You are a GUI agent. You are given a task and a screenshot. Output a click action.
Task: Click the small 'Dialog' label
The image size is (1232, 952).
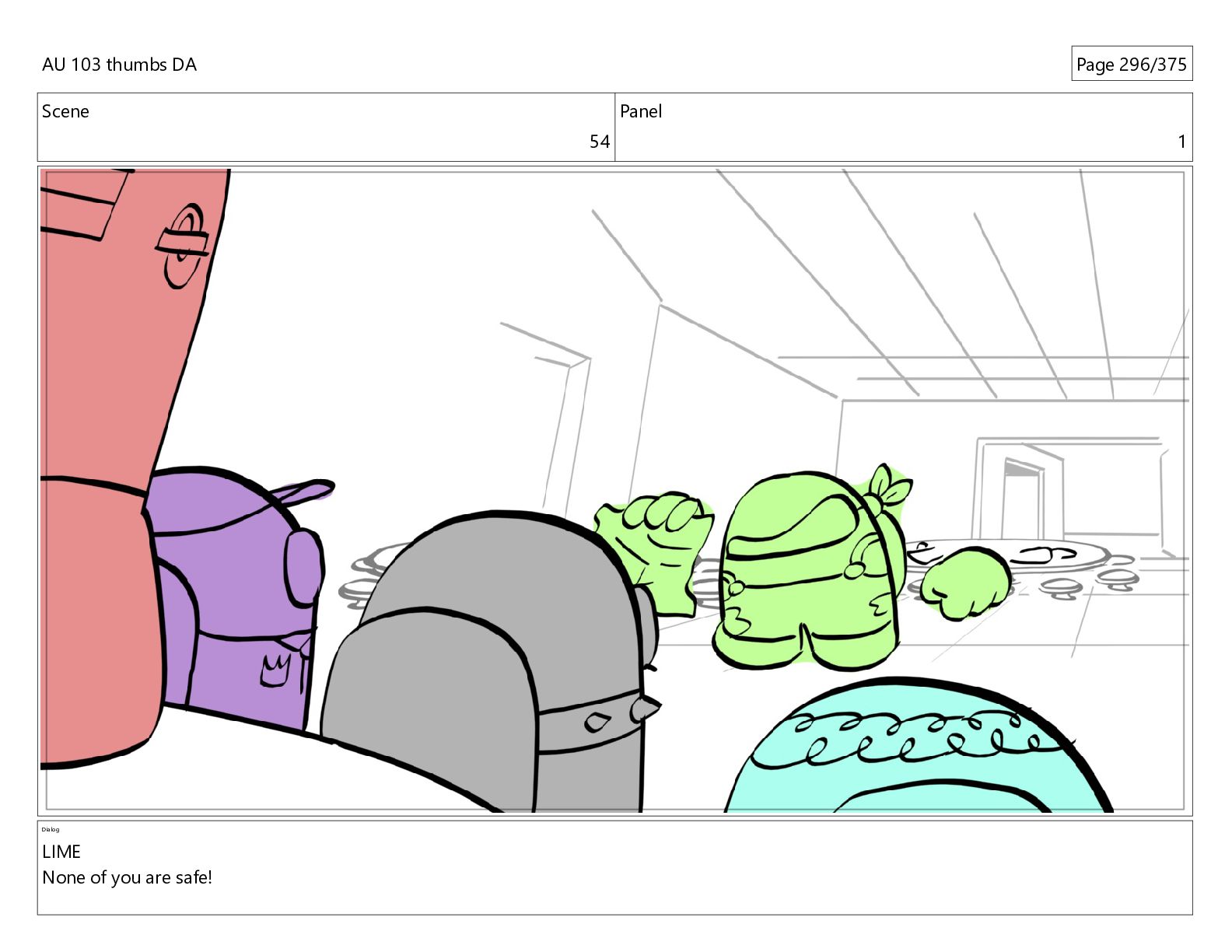tap(51, 829)
